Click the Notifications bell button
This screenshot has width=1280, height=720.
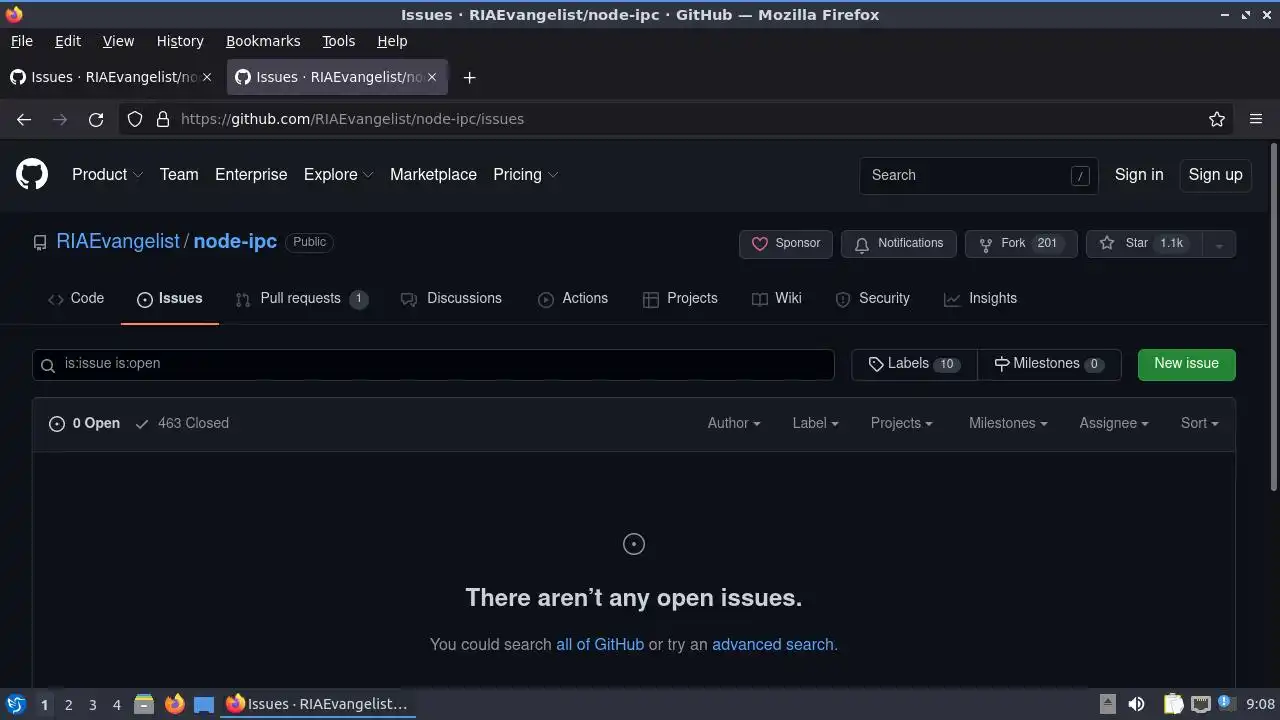(x=899, y=244)
